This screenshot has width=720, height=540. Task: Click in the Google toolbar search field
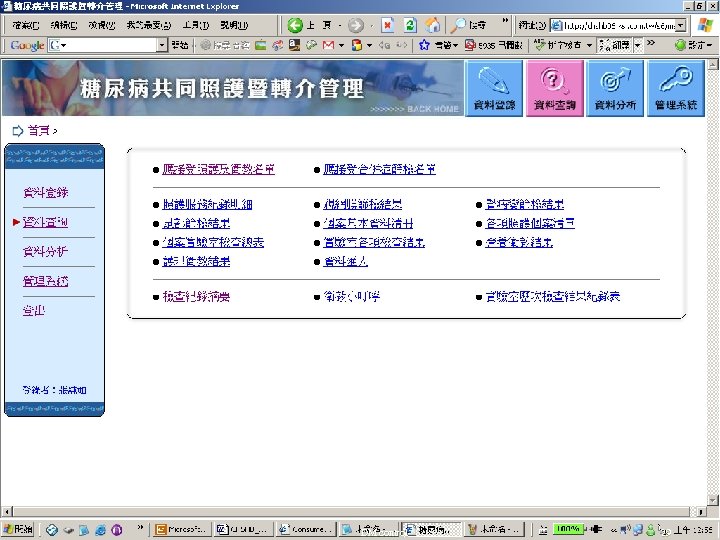pyautogui.click(x=106, y=45)
